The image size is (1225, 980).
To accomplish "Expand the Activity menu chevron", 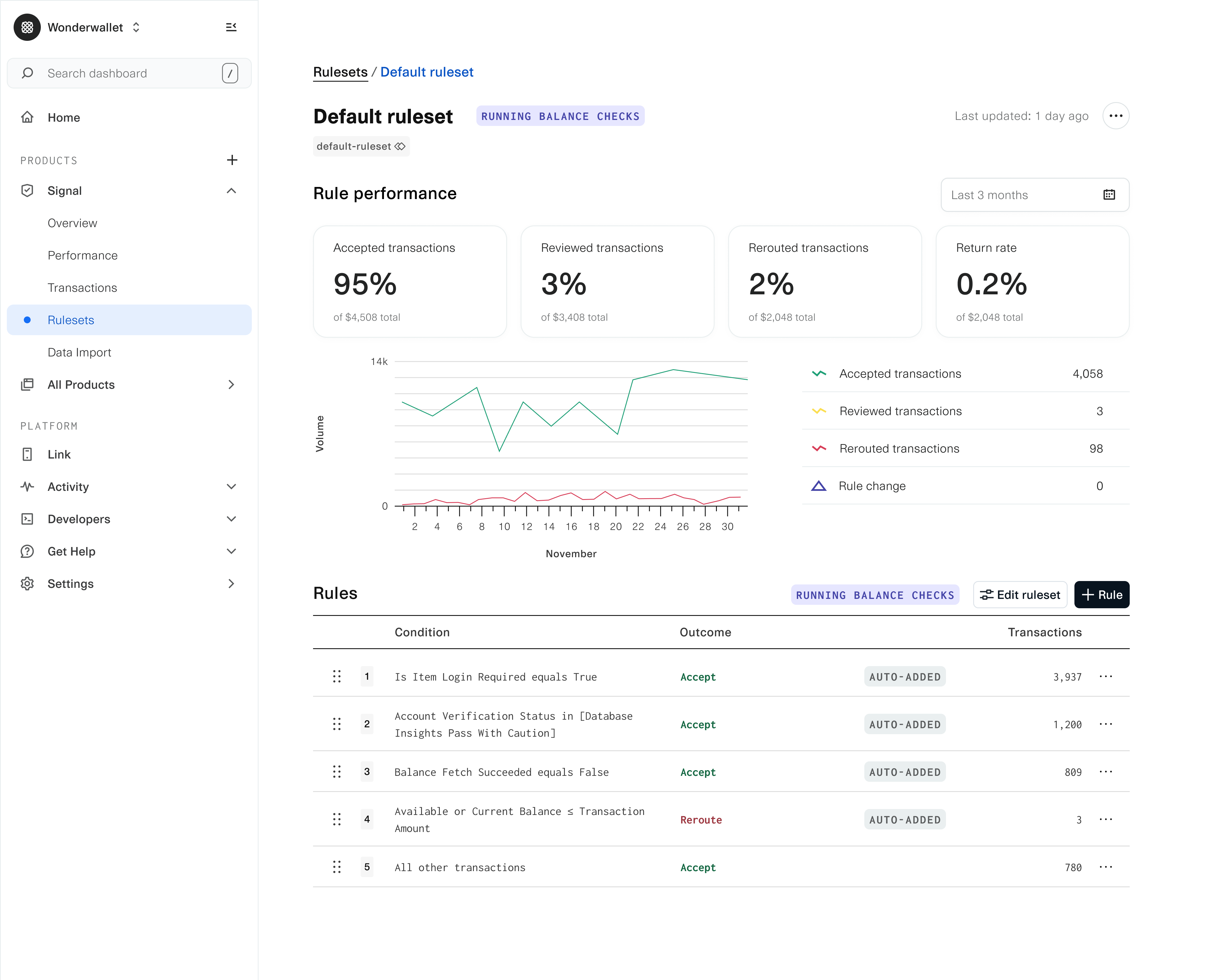I will pos(231,487).
